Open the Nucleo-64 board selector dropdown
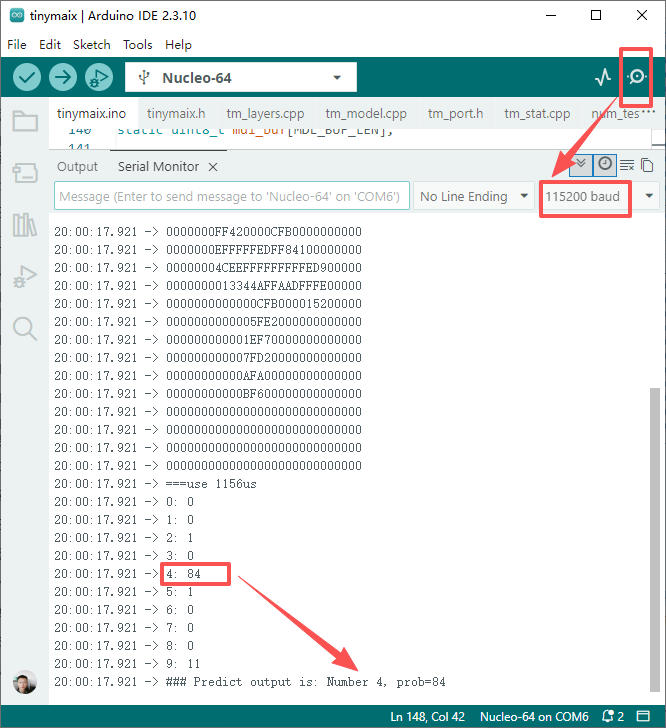This screenshot has height=728, width=666. [241, 78]
